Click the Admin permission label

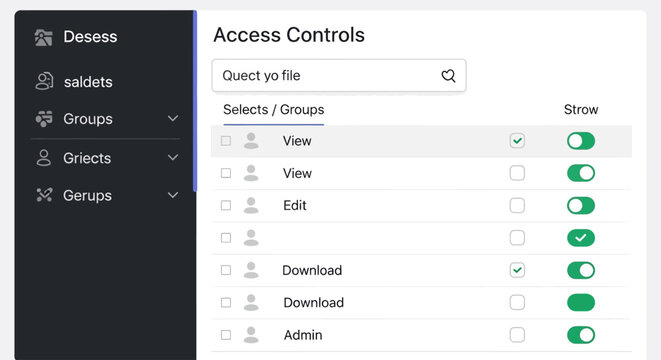coord(303,335)
